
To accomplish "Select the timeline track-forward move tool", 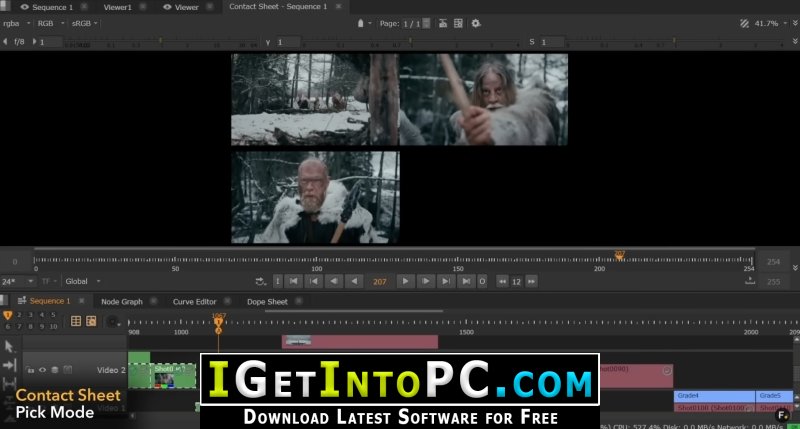I will (9, 365).
